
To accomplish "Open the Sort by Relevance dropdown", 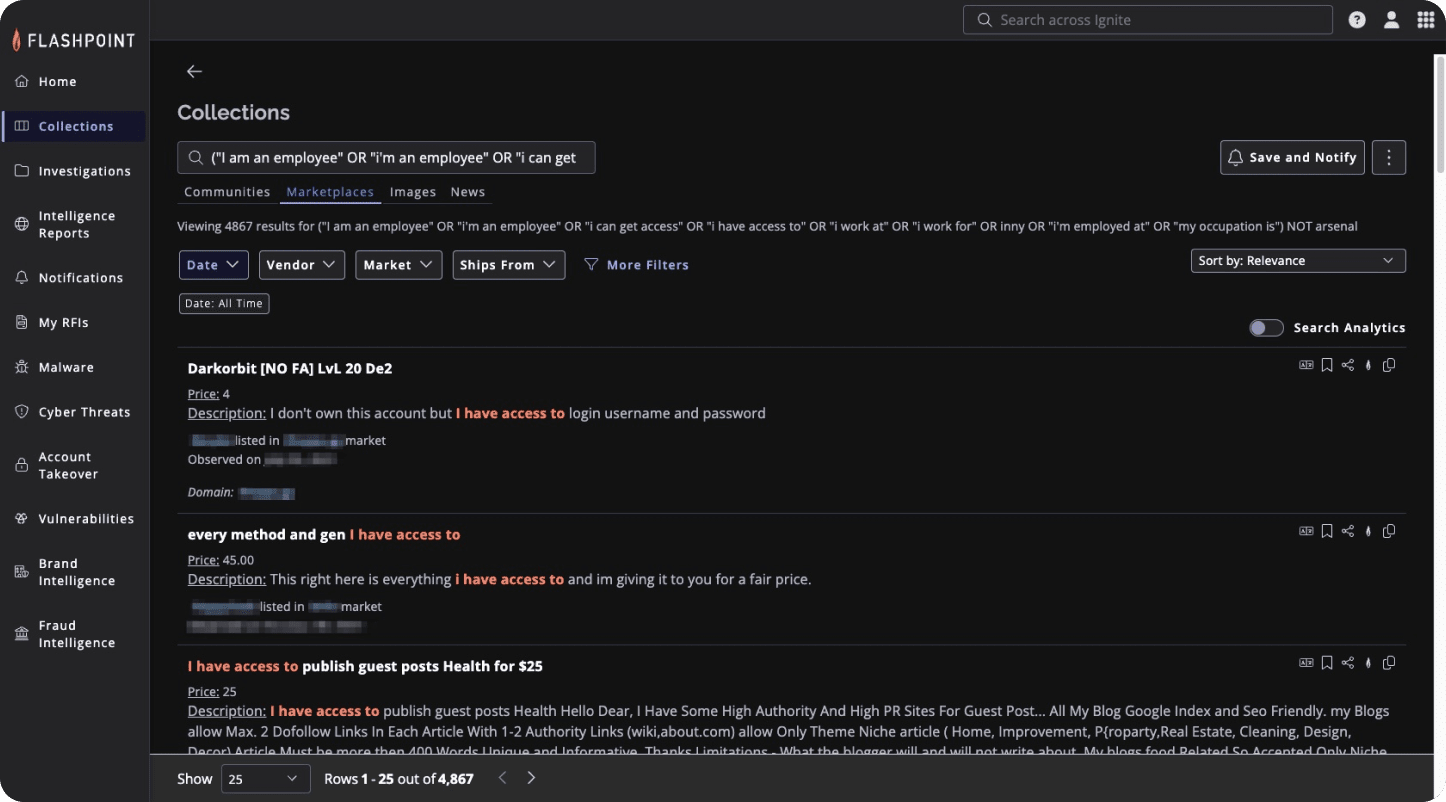I will [x=1296, y=261].
